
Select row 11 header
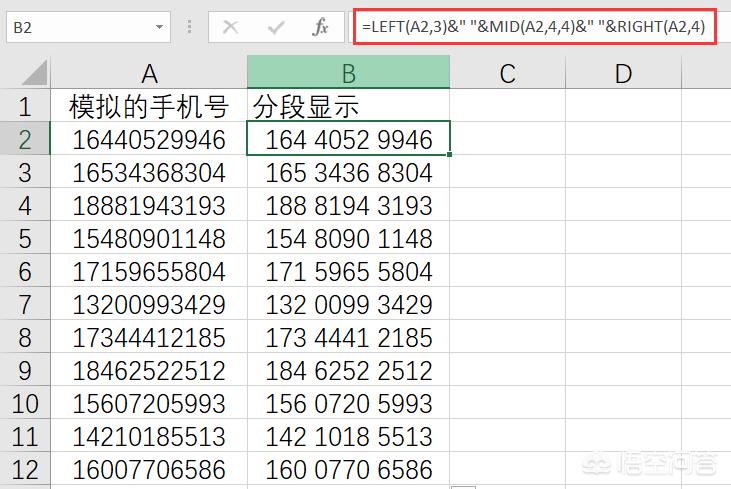tap(25, 435)
